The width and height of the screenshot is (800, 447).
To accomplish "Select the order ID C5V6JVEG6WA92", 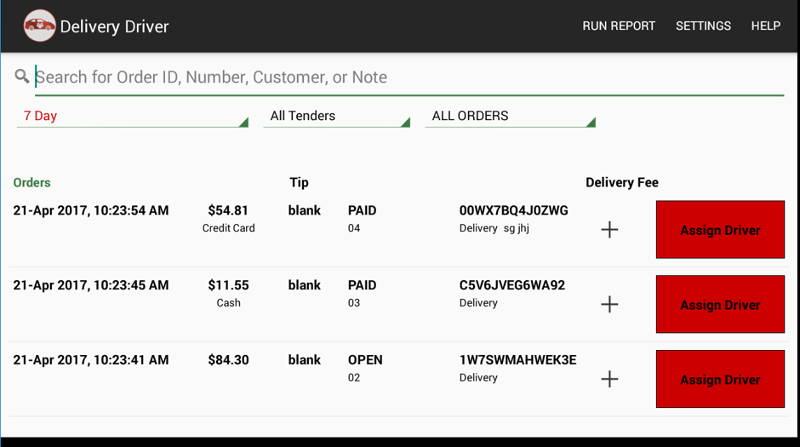I will point(512,285).
